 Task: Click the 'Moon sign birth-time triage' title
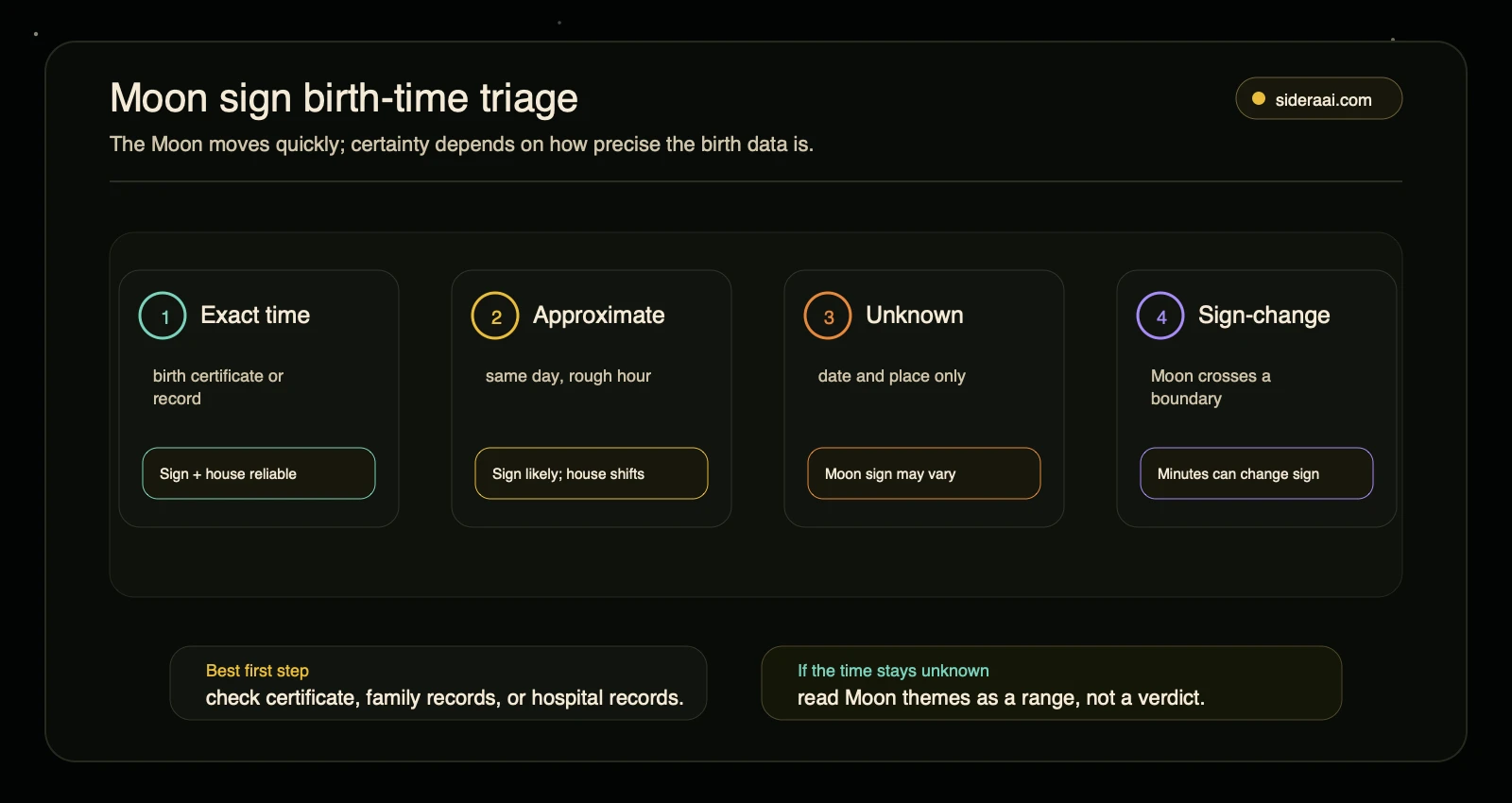pyautogui.click(x=344, y=98)
